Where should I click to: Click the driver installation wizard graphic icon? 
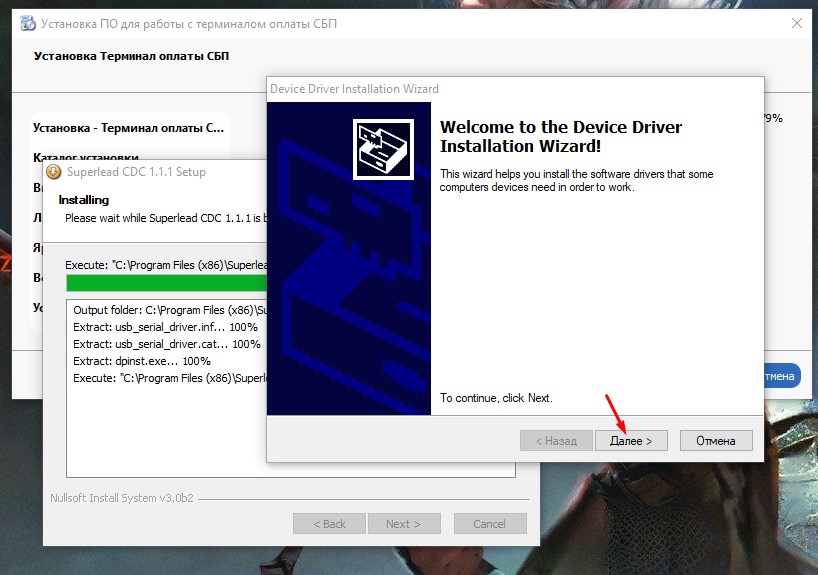(x=383, y=150)
